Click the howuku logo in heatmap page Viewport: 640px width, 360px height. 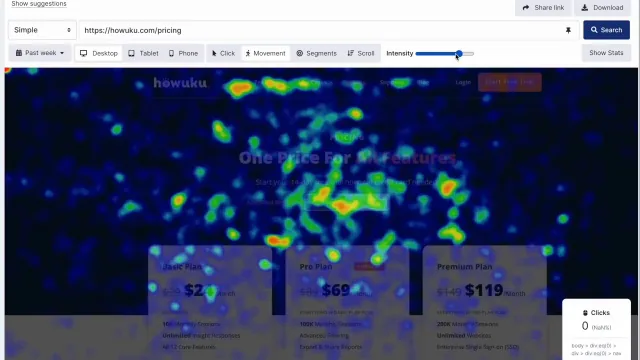[x=180, y=83]
